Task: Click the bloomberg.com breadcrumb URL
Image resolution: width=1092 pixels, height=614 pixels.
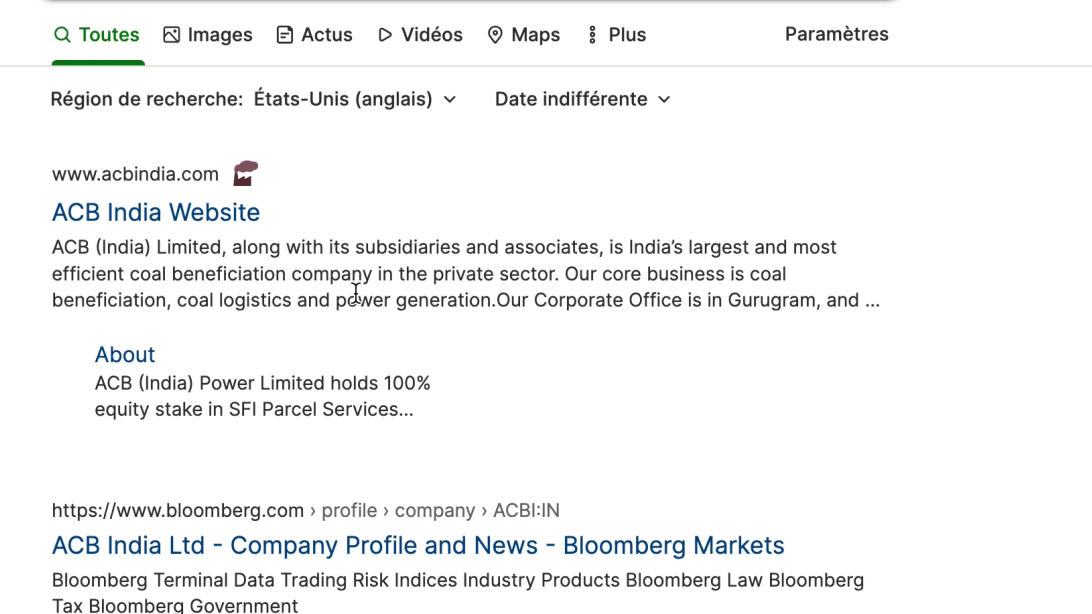Action: [x=178, y=510]
